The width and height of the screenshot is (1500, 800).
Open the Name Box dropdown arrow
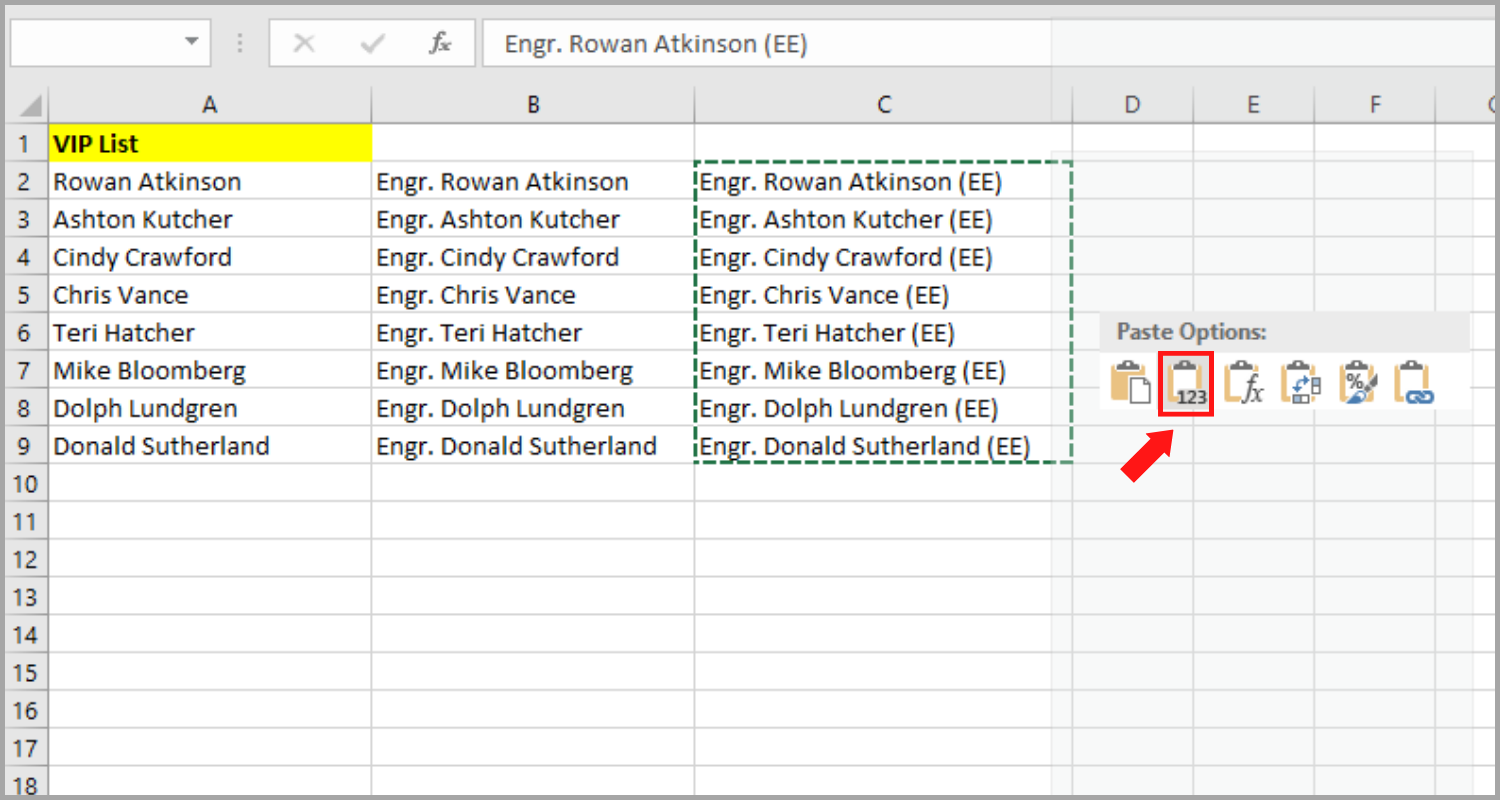click(x=191, y=43)
